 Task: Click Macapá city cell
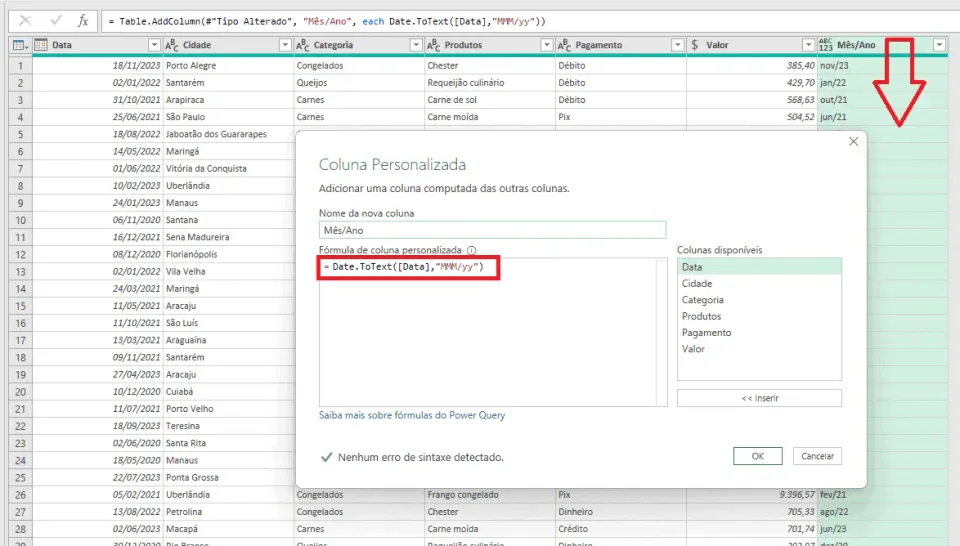coord(228,529)
